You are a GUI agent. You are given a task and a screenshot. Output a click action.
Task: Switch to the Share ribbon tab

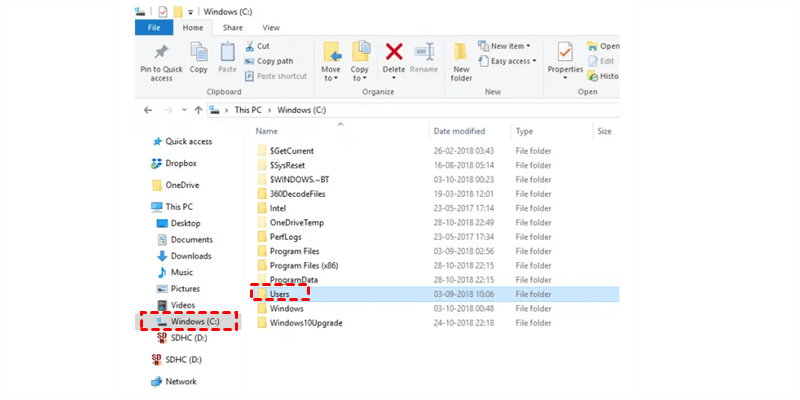tap(233, 28)
